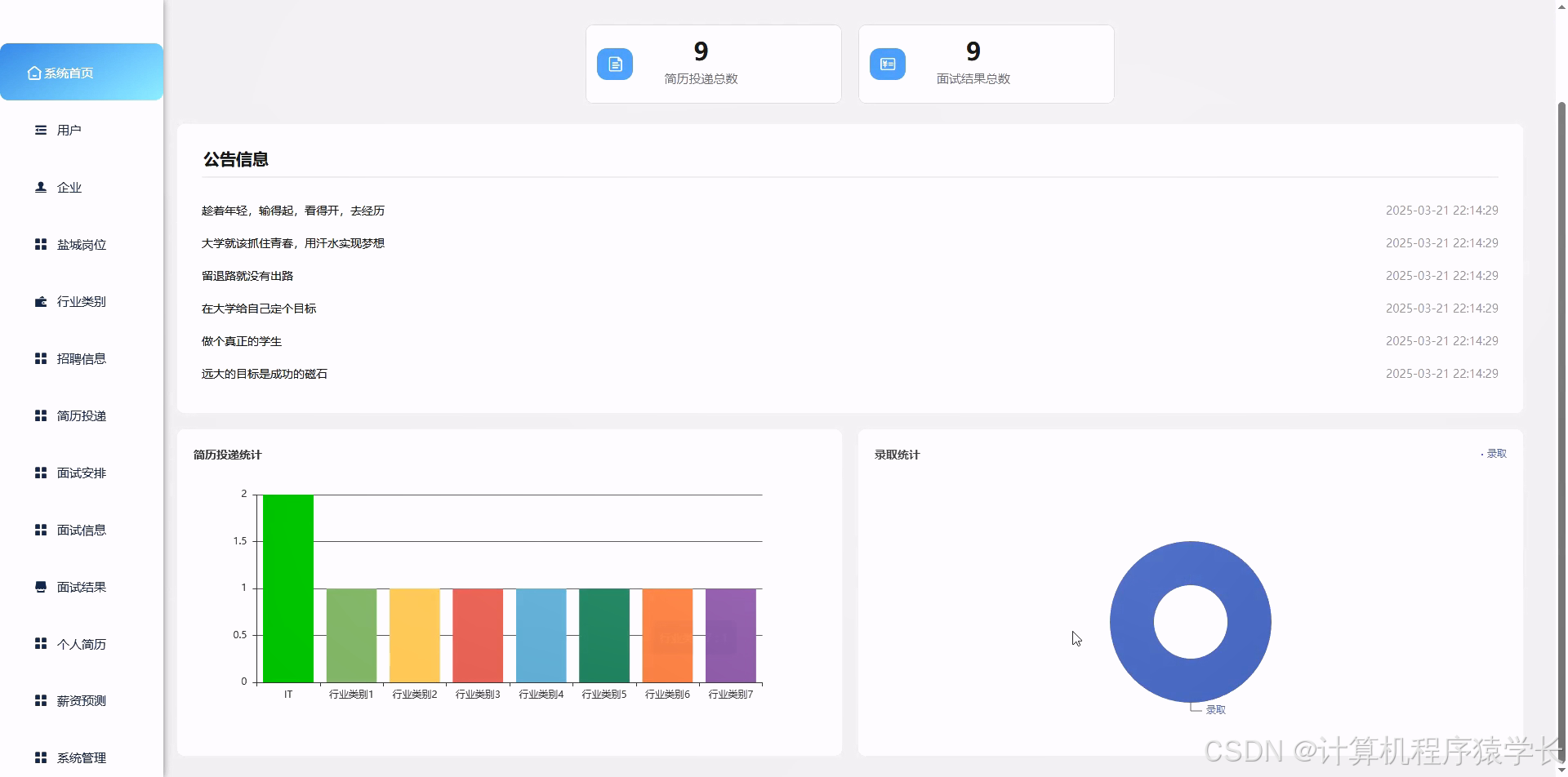Click the briefcase icon beside 行业类别
The height and width of the screenshot is (777, 1568).
[x=41, y=301]
